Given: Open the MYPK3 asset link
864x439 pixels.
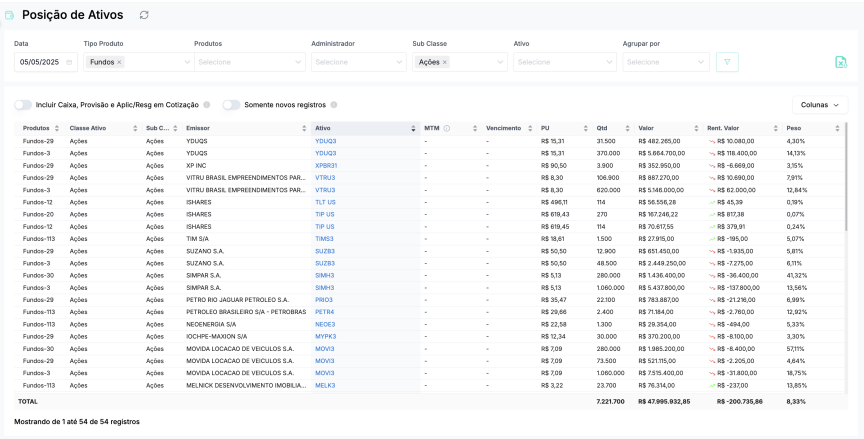Looking at the screenshot, I should (326, 337).
